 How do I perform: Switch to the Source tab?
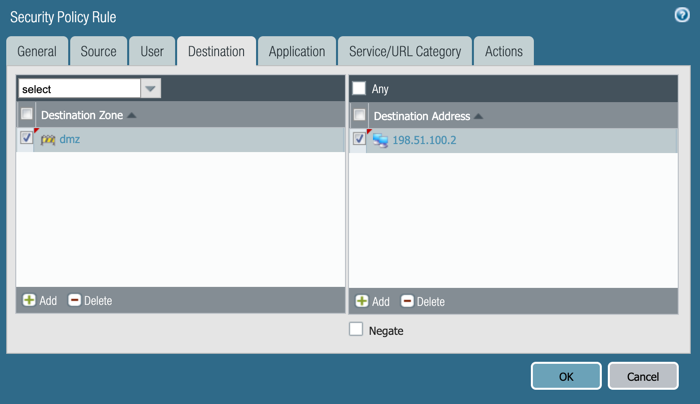pyautogui.click(x=98, y=51)
